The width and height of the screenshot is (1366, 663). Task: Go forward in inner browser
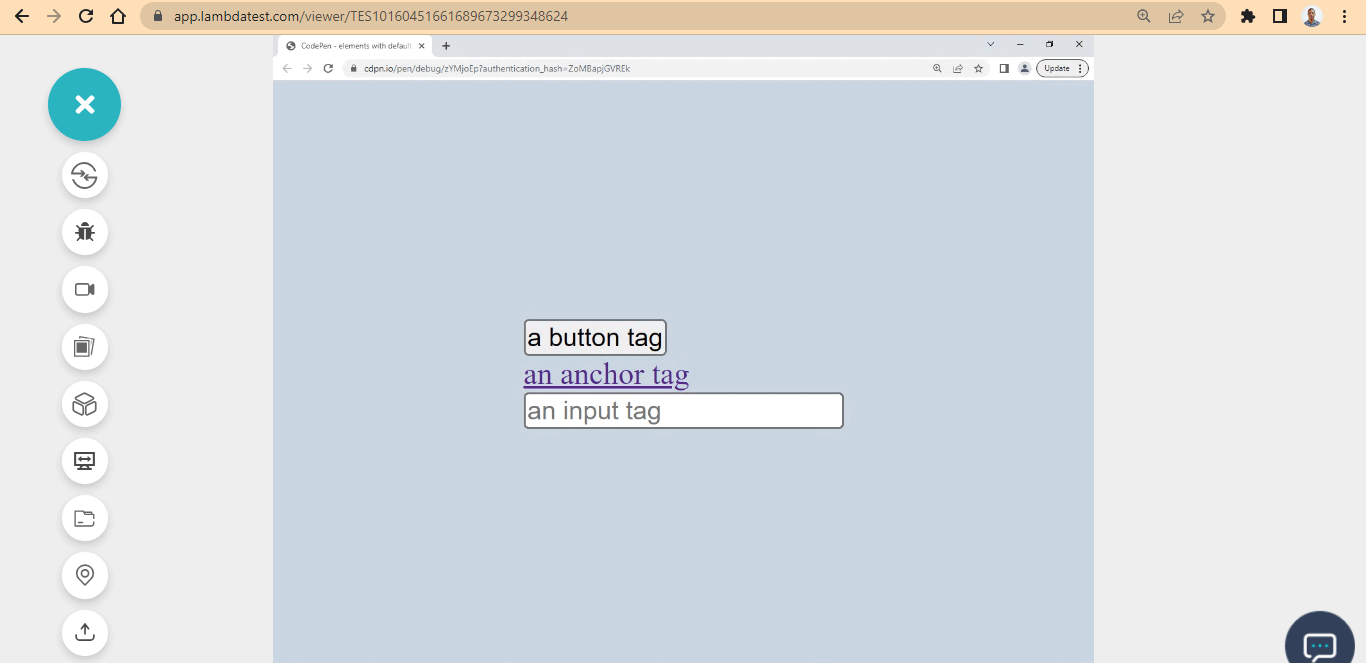click(x=307, y=68)
